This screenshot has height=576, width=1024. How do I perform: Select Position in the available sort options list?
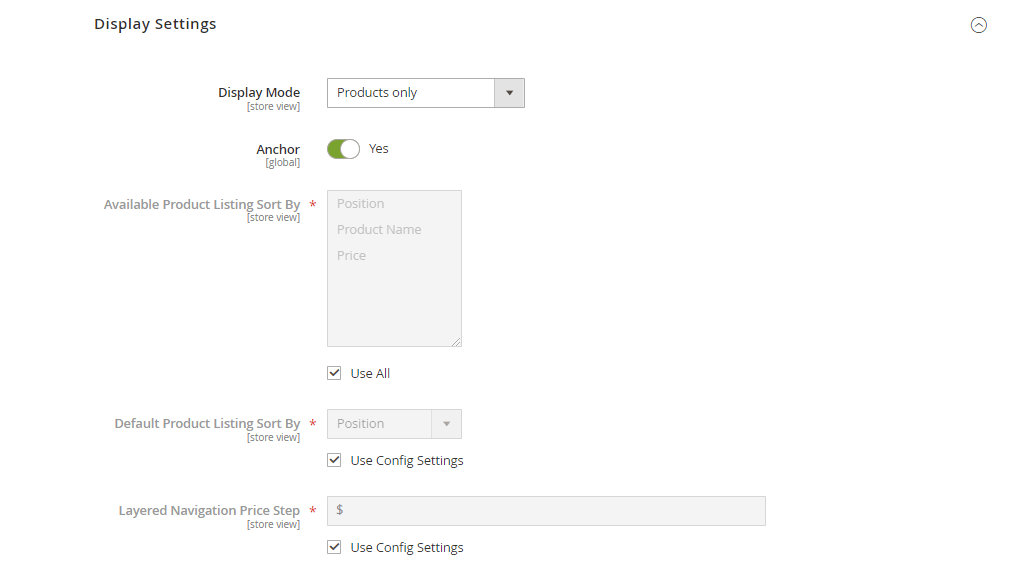pyautogui.click(x=360, y=203)
